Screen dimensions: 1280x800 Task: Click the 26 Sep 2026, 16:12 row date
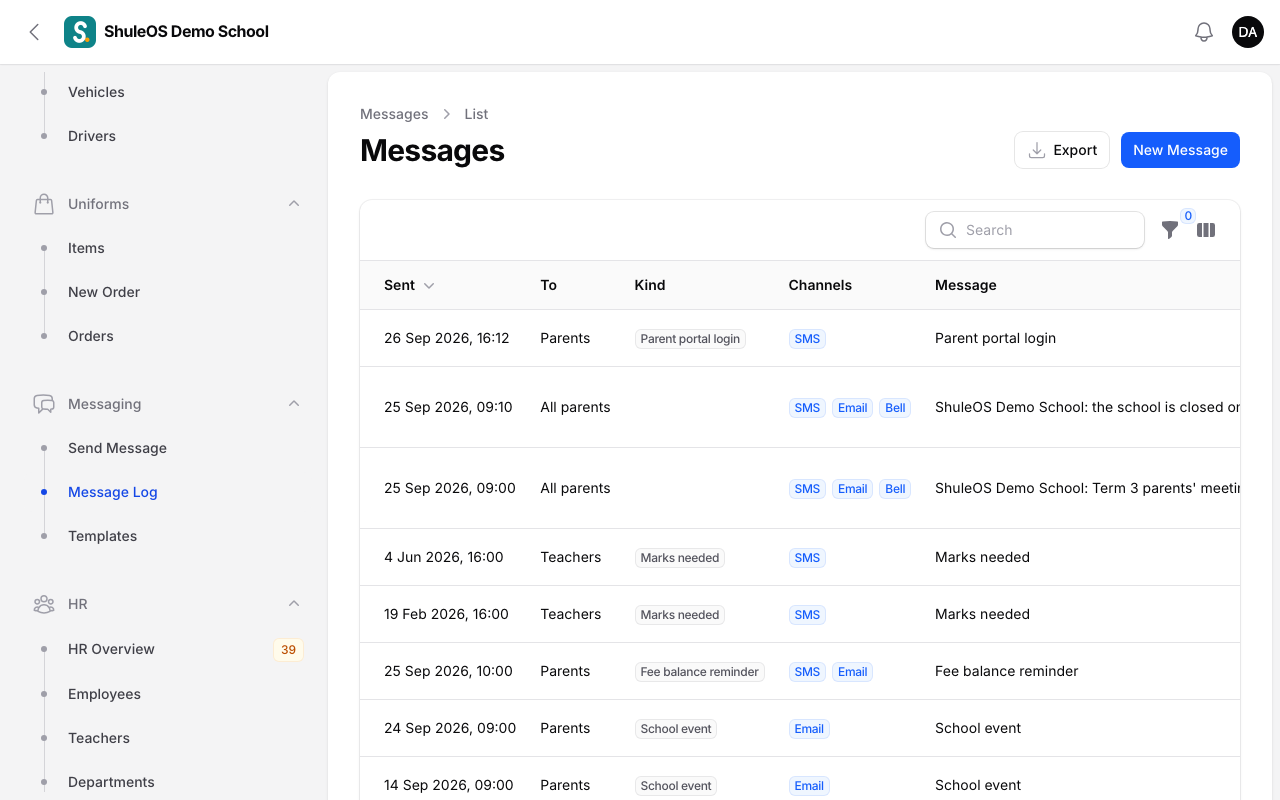[x=447, y=338]
